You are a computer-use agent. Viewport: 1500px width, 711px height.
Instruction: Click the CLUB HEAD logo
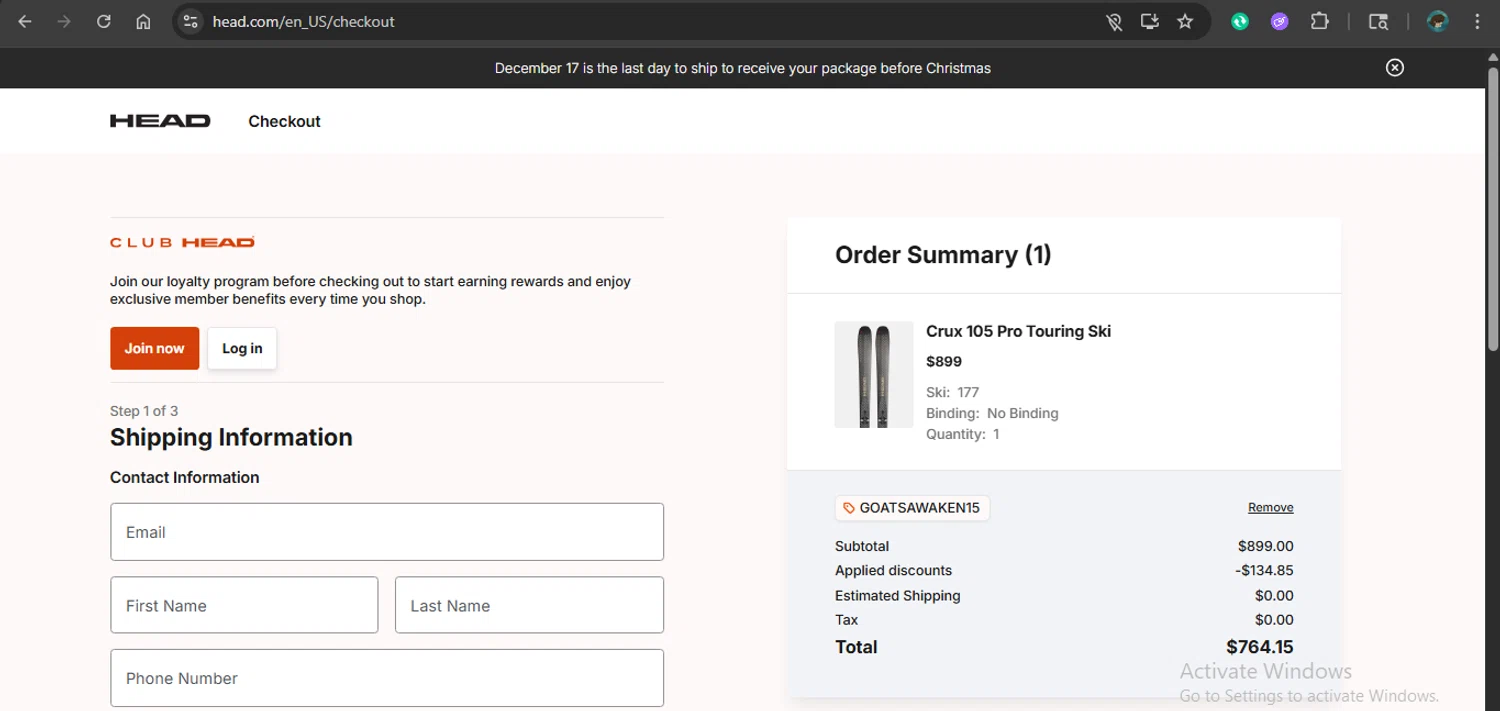pos(182,242)
